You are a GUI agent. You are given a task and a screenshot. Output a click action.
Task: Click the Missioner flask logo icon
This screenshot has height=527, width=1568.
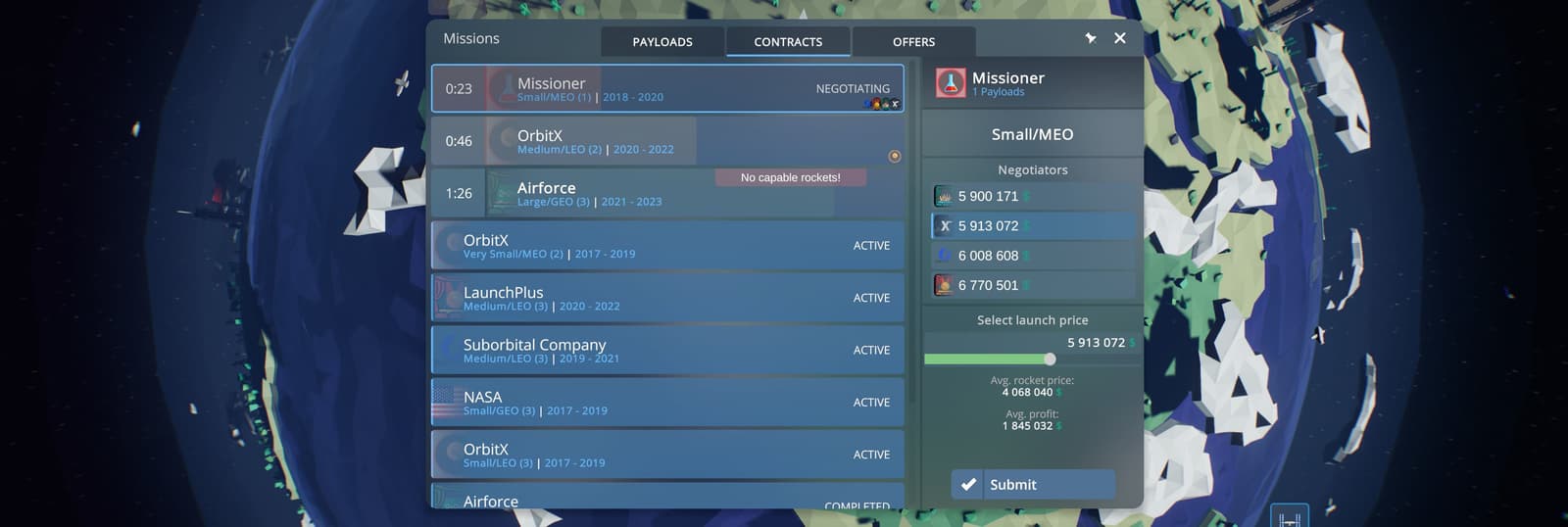pyautogui.click(x=950, y=83)
